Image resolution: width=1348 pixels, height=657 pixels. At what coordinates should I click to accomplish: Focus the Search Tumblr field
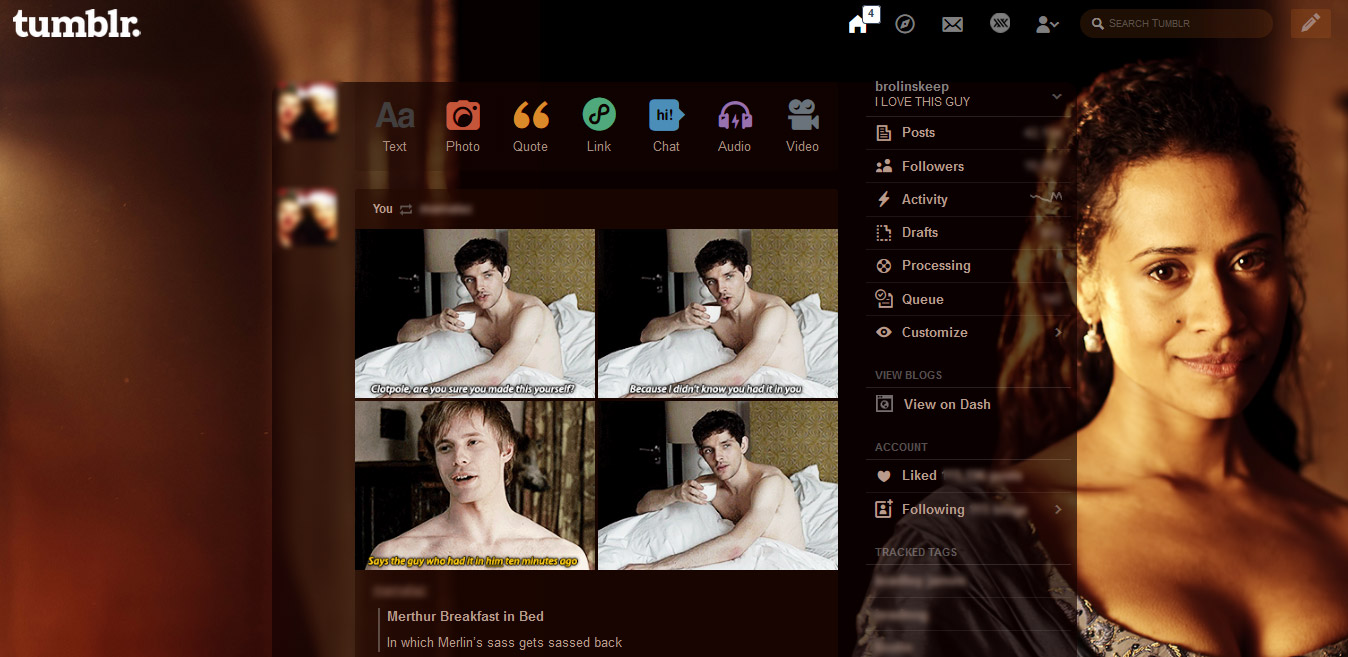[x=1176, y=23]
